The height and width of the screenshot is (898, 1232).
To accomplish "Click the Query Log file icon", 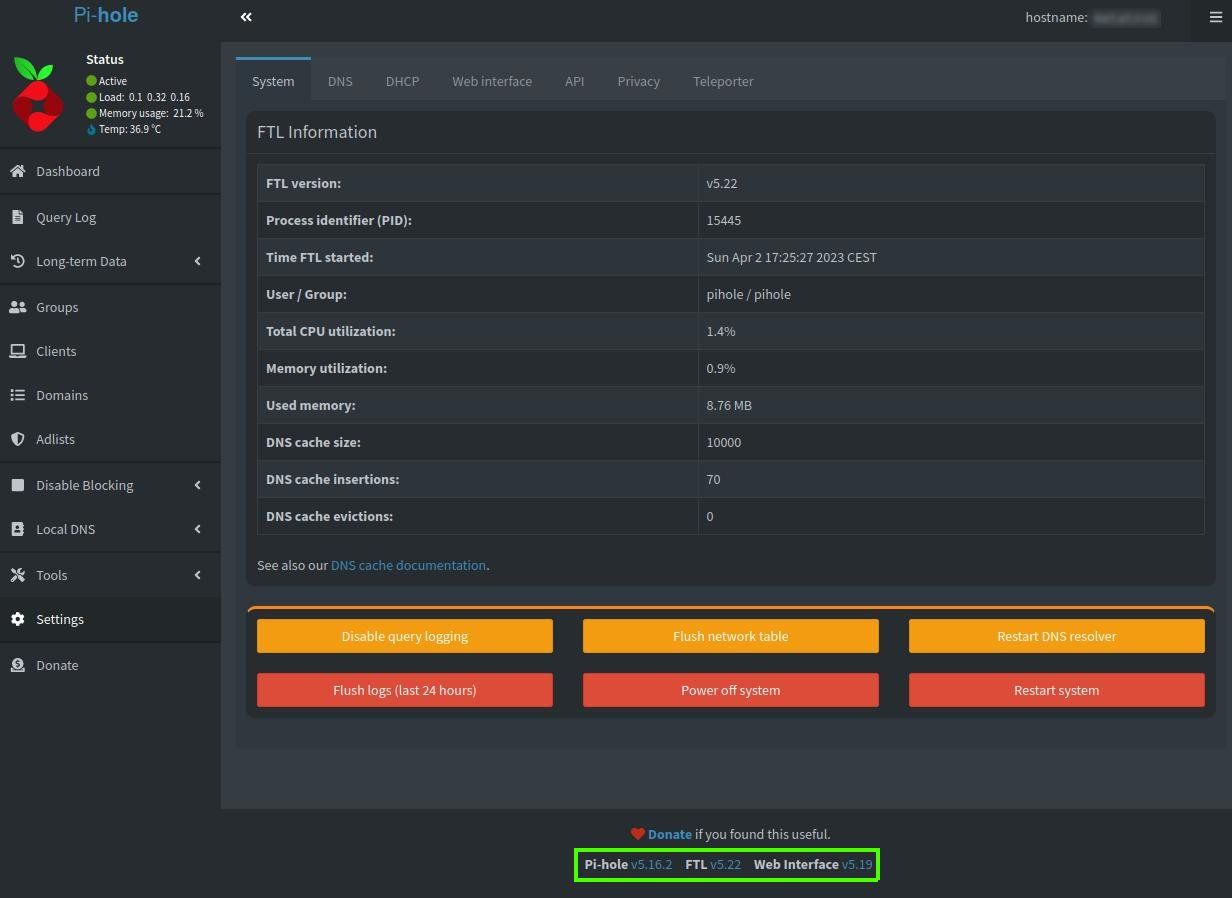I will point(17,217).
